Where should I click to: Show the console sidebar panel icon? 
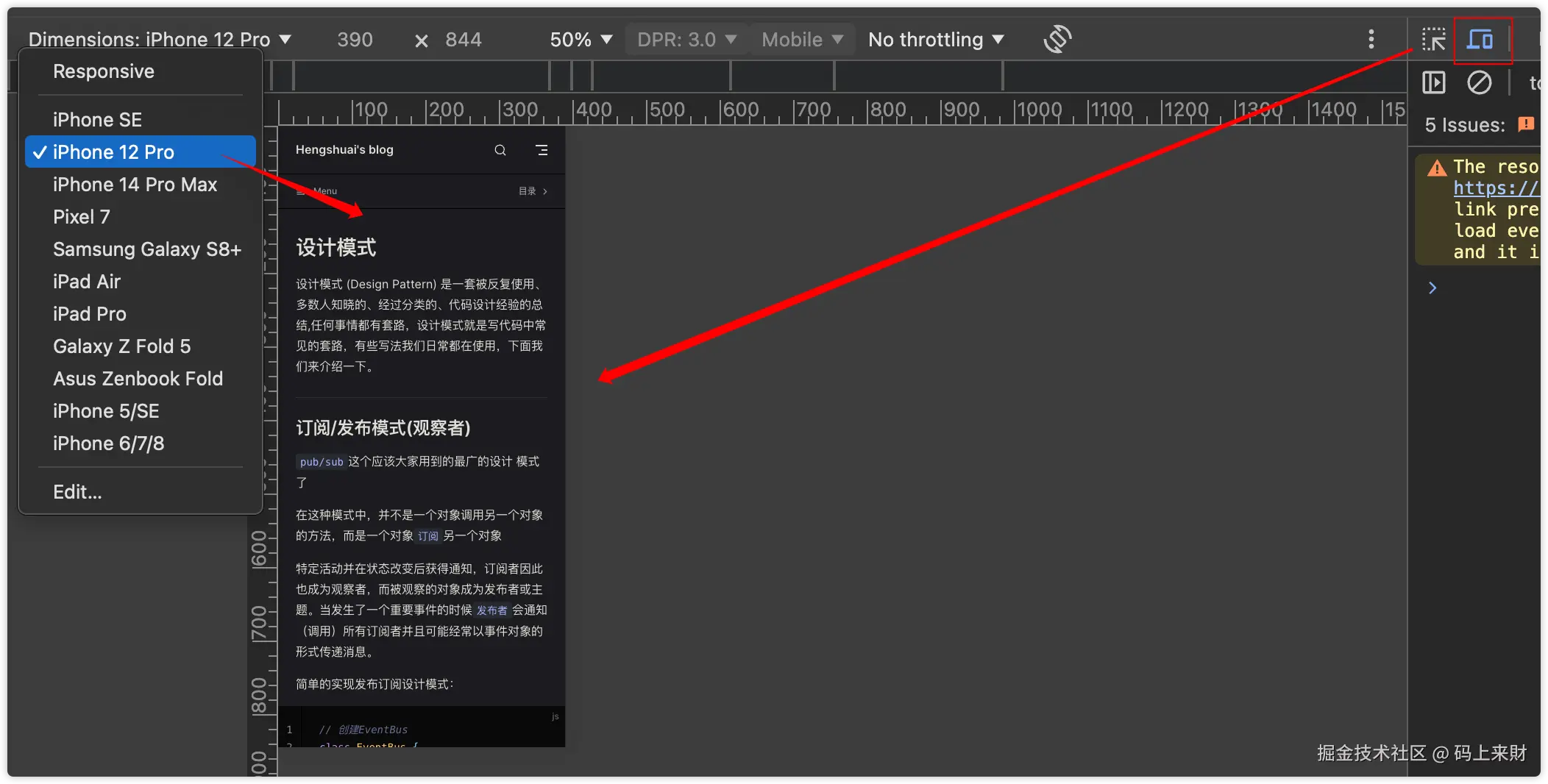pos(1433,82)
